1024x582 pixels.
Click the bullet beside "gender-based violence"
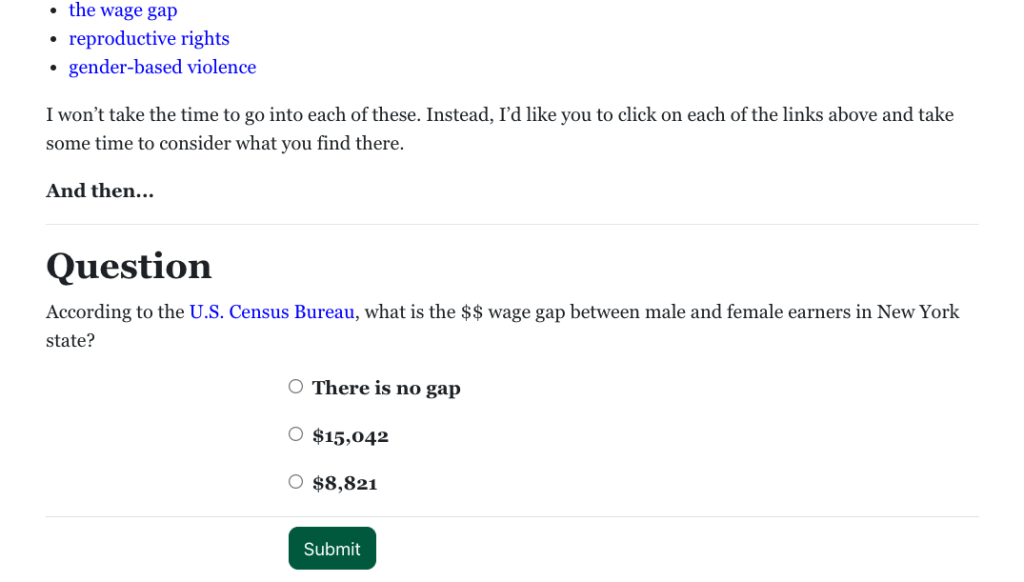pyautogui.click(x=53, y=68)
